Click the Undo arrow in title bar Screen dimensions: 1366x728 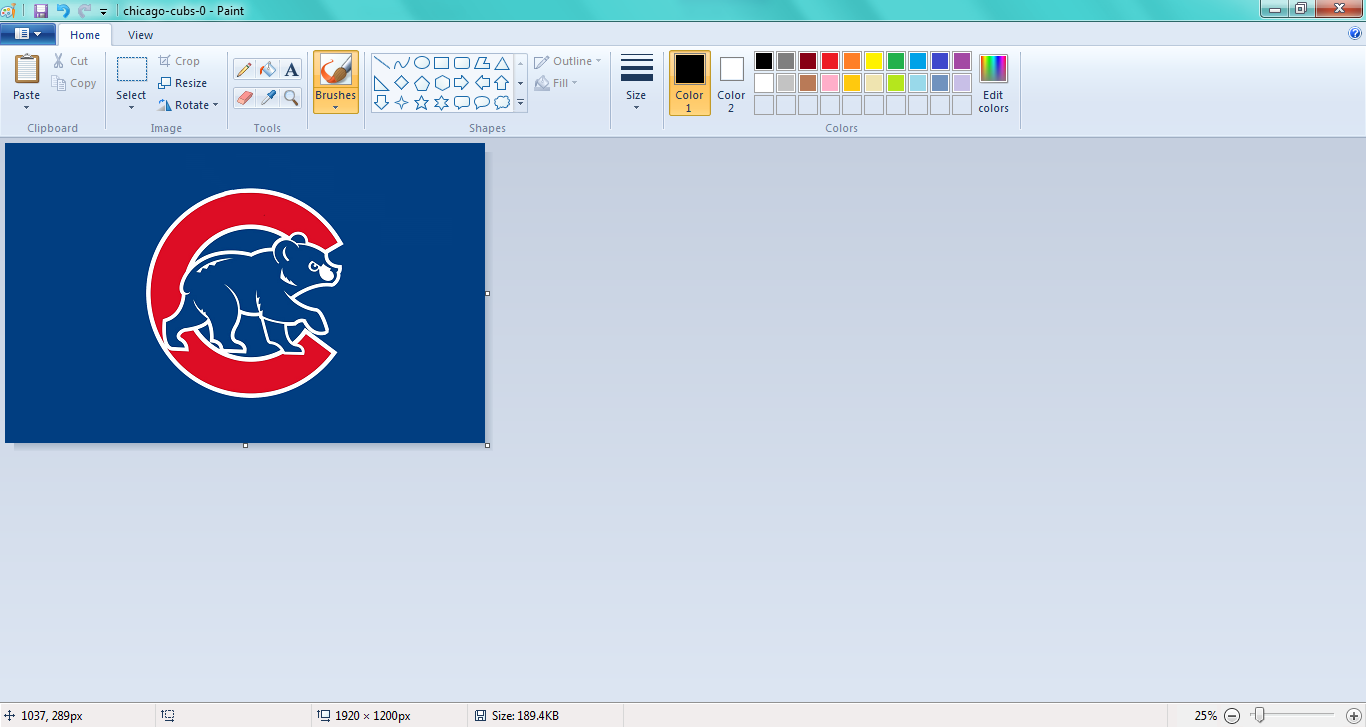click(x=63, y=11)
